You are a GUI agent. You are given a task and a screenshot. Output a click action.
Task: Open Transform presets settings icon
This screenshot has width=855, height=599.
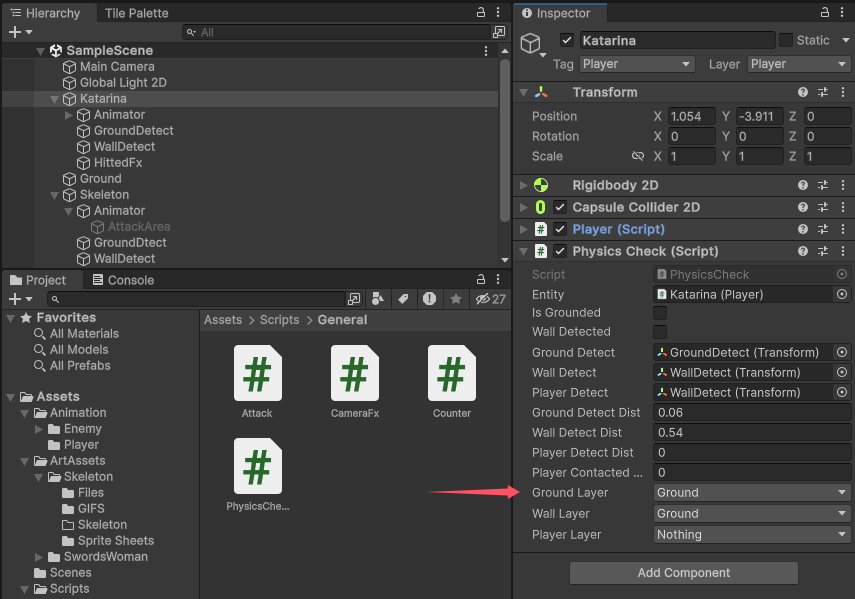tap(823, 92)
